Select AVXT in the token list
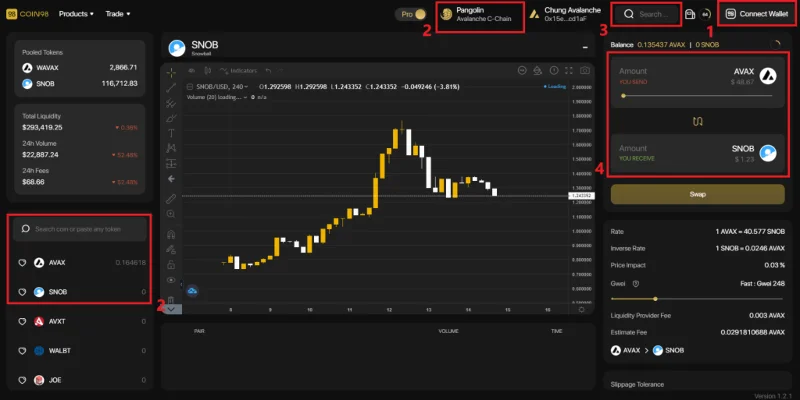800x400 pixels. coord(82,322)
